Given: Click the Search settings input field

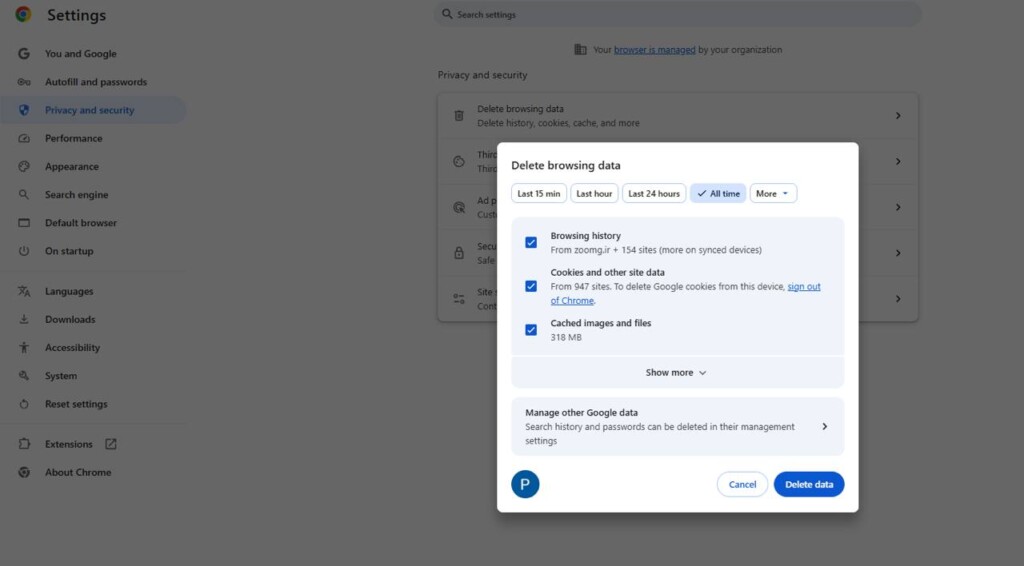Looking at the screenshot, I should click(x=680, y=15).
